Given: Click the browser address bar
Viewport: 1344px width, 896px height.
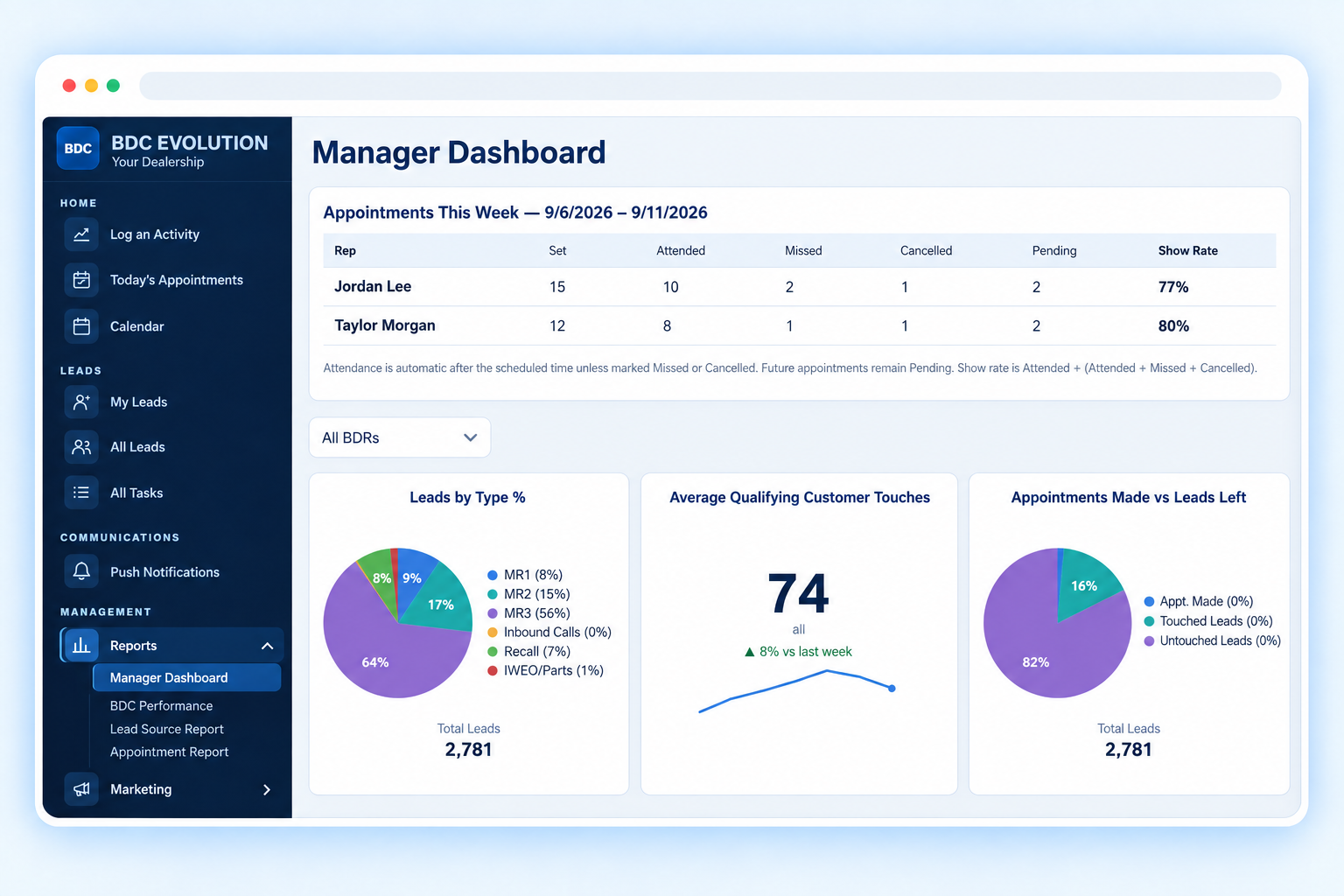Looking at the screenshot, I should pos(710,86).
